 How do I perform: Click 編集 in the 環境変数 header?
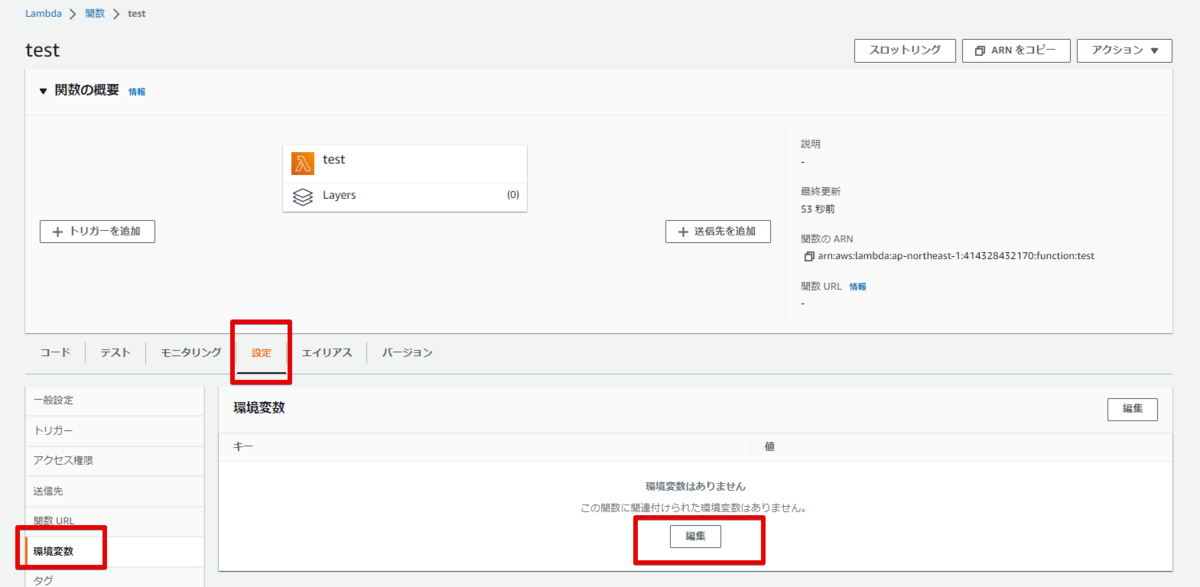tap(1131, 409)
